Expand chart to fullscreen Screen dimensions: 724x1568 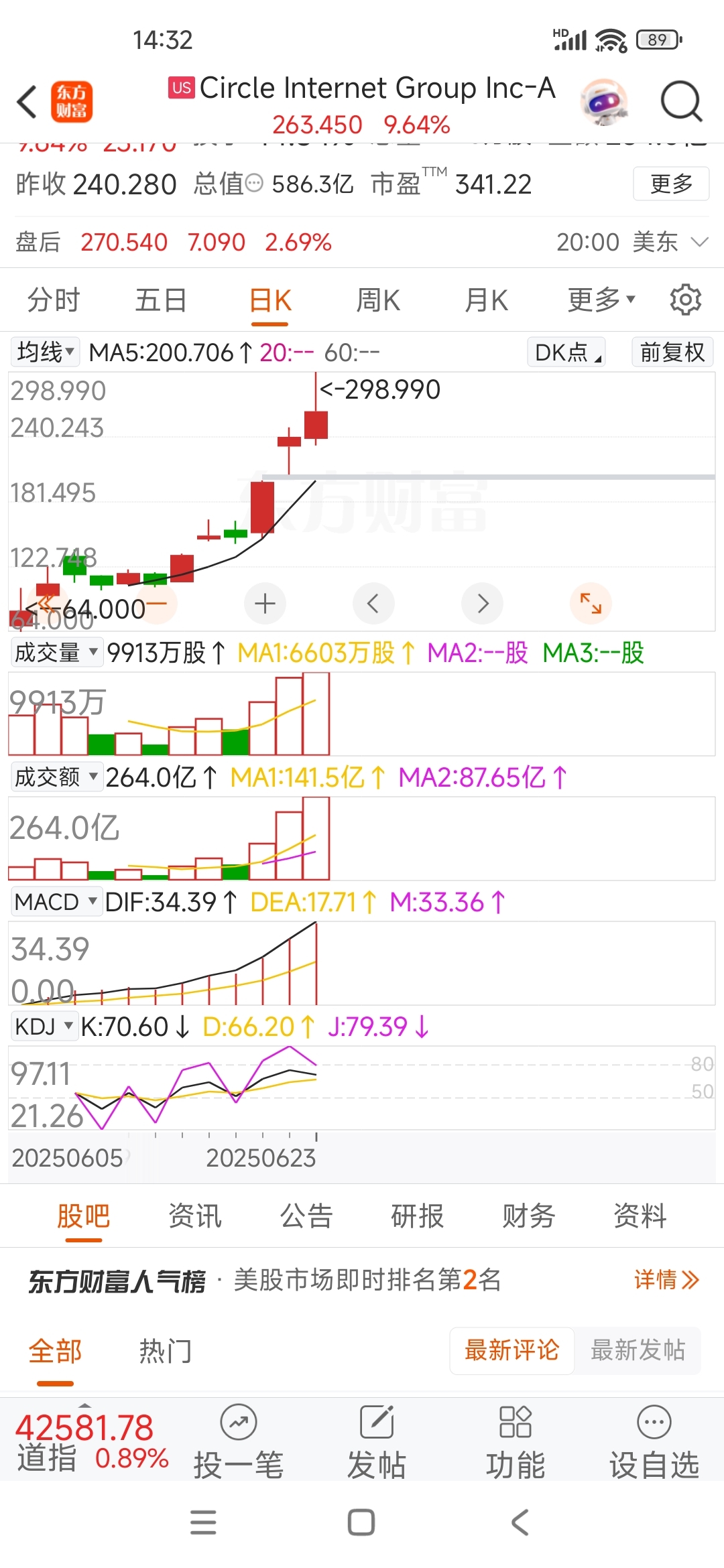(x=591, y=604)
